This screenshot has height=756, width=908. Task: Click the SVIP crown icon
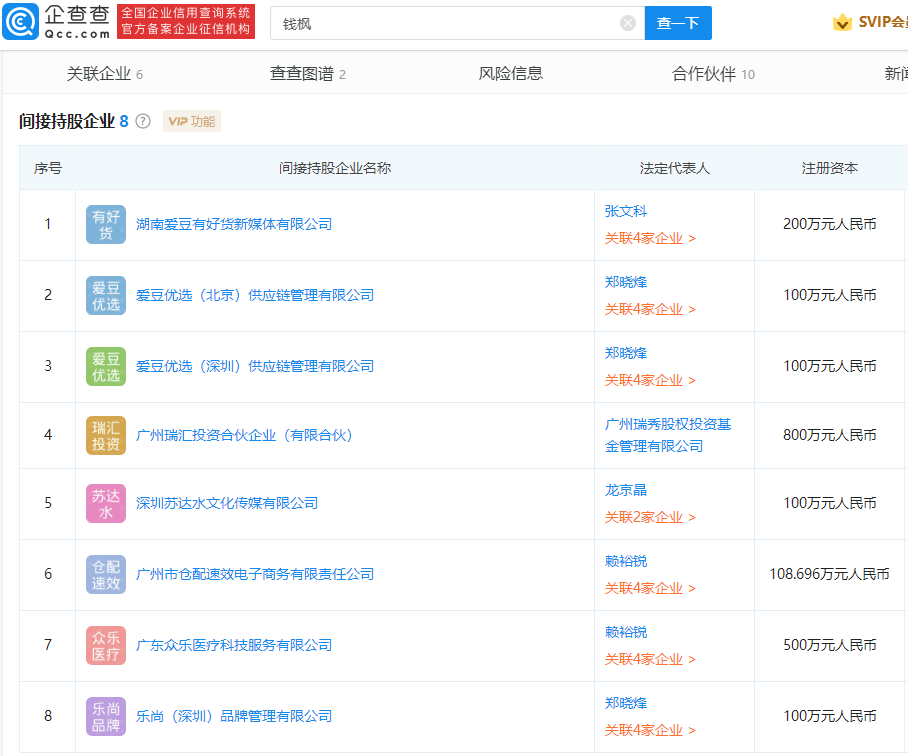point(843,19)
